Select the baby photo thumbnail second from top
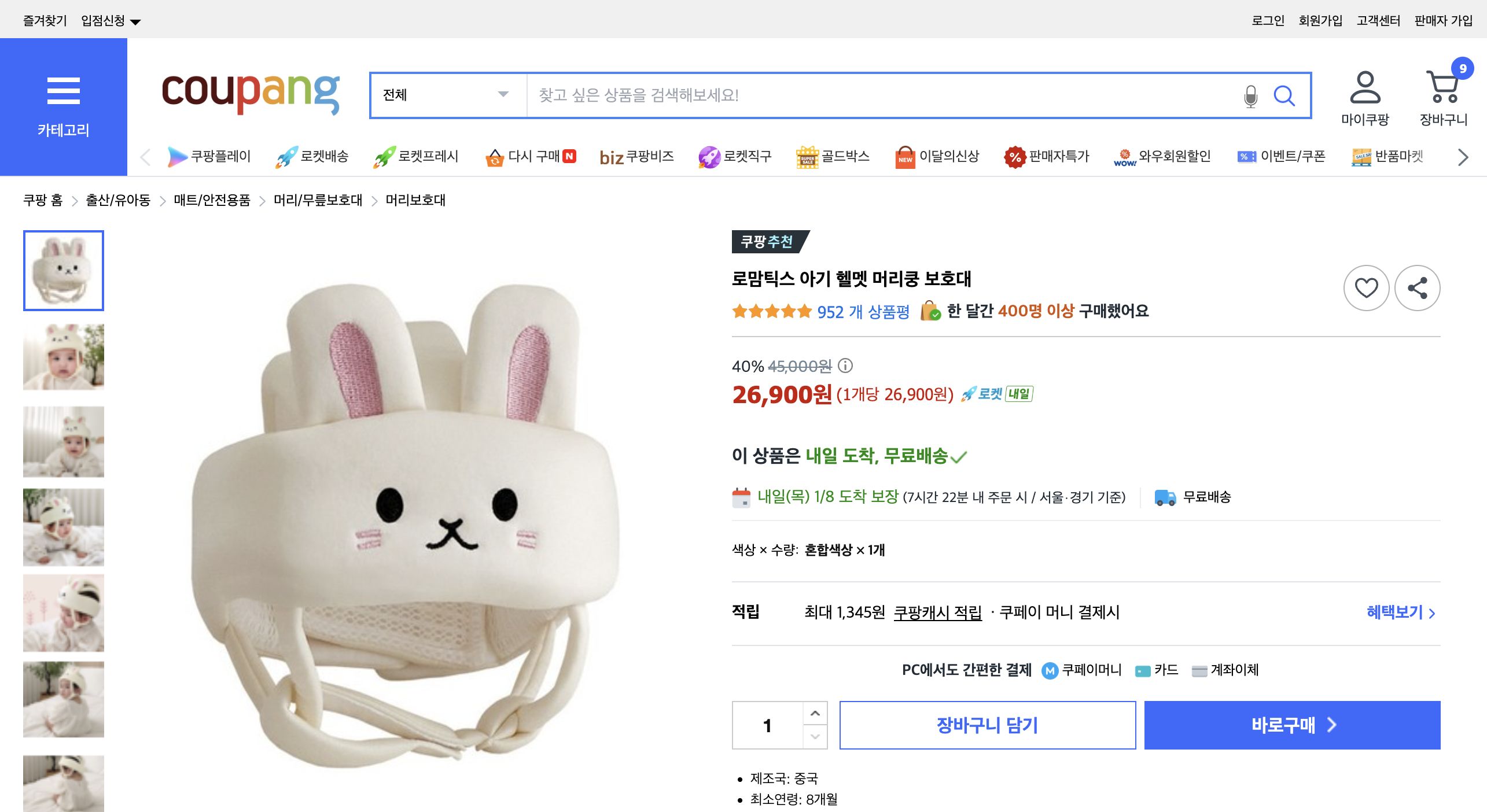Screen dimensions: 1487x812 point(63,356)
